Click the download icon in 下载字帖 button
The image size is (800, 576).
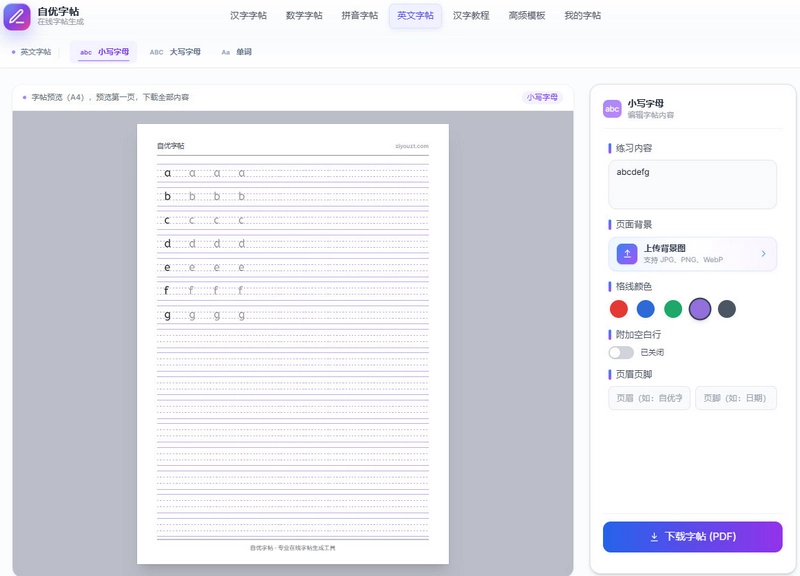(x=654, y=537)
